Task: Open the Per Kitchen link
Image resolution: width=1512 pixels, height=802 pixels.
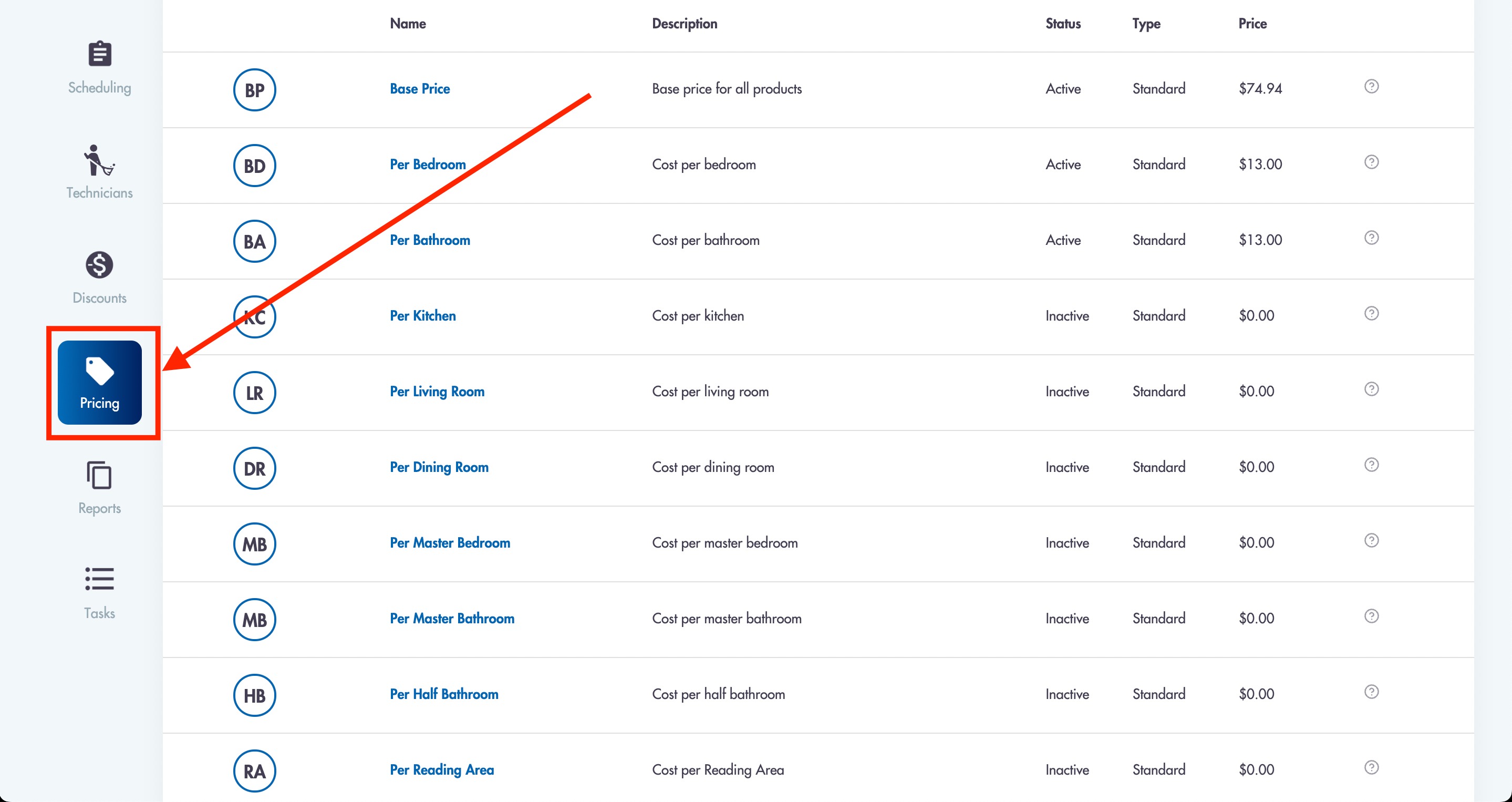Action: click(422, 316)
